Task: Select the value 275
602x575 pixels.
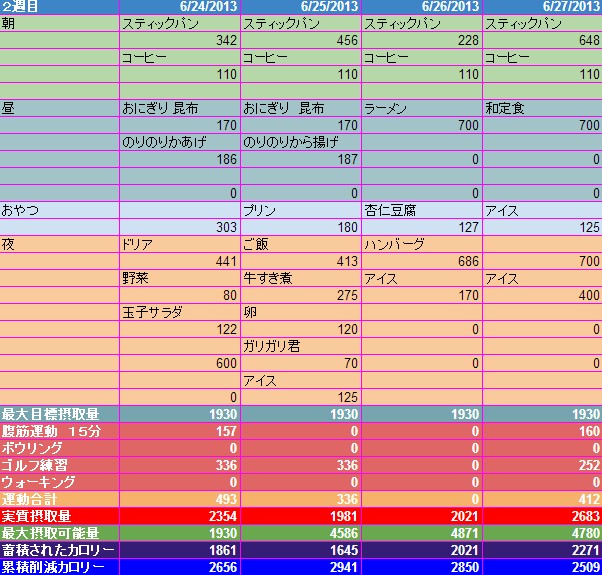Action: (x=301, y=295)
